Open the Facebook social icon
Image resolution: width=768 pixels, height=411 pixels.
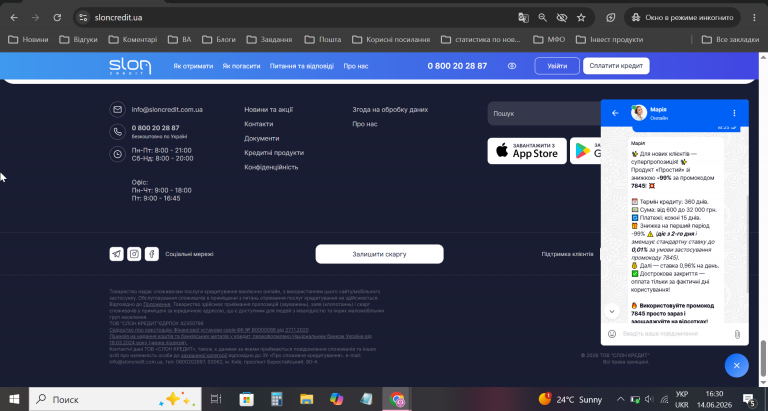[x=152, y=254]
